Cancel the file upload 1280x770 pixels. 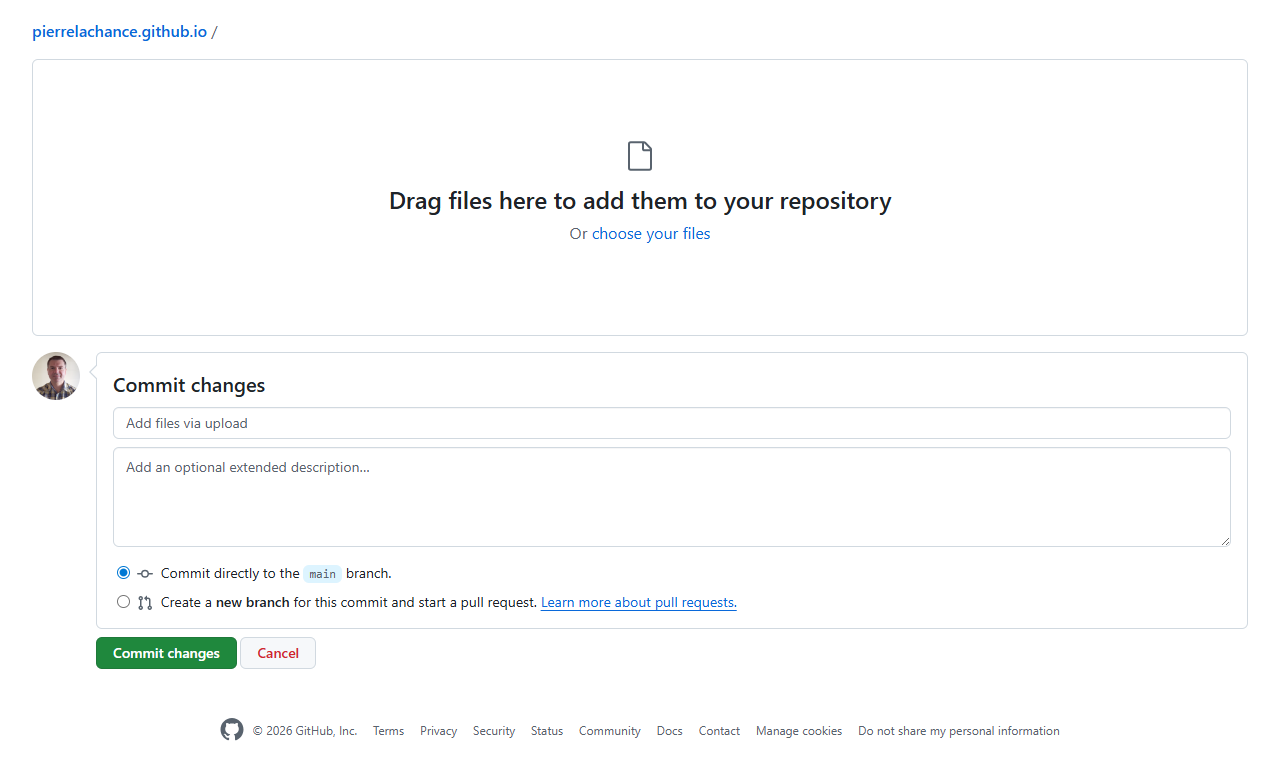click(x=278, y=653)
